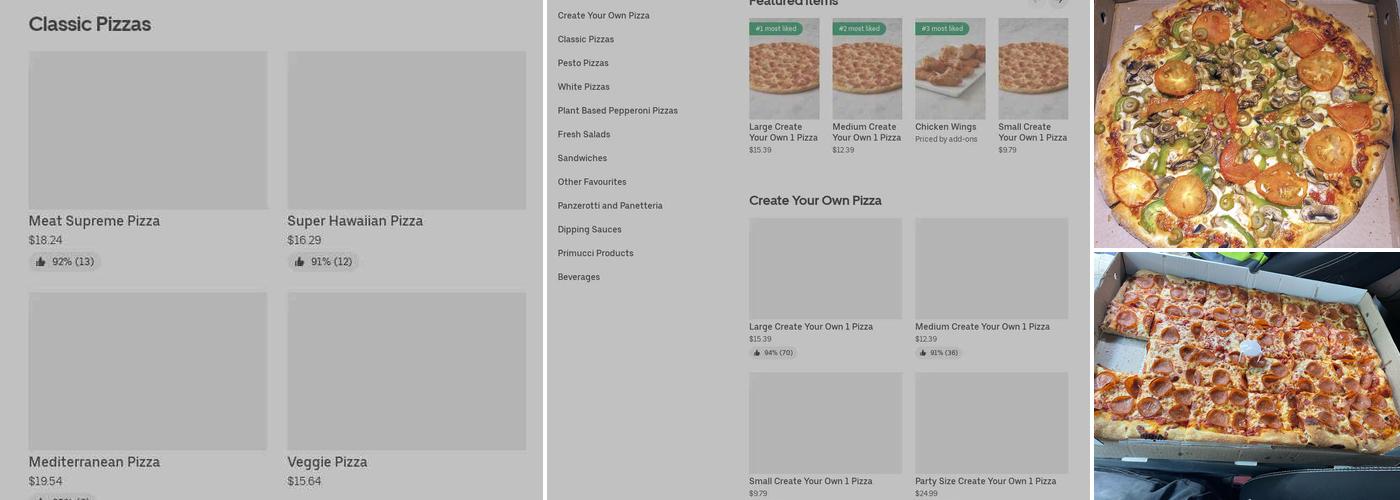Open the Veggie Pizza item
Image resolution: width=1400 pixels, height=500 pixels.
pyautogui.click(x=406, y=372)
